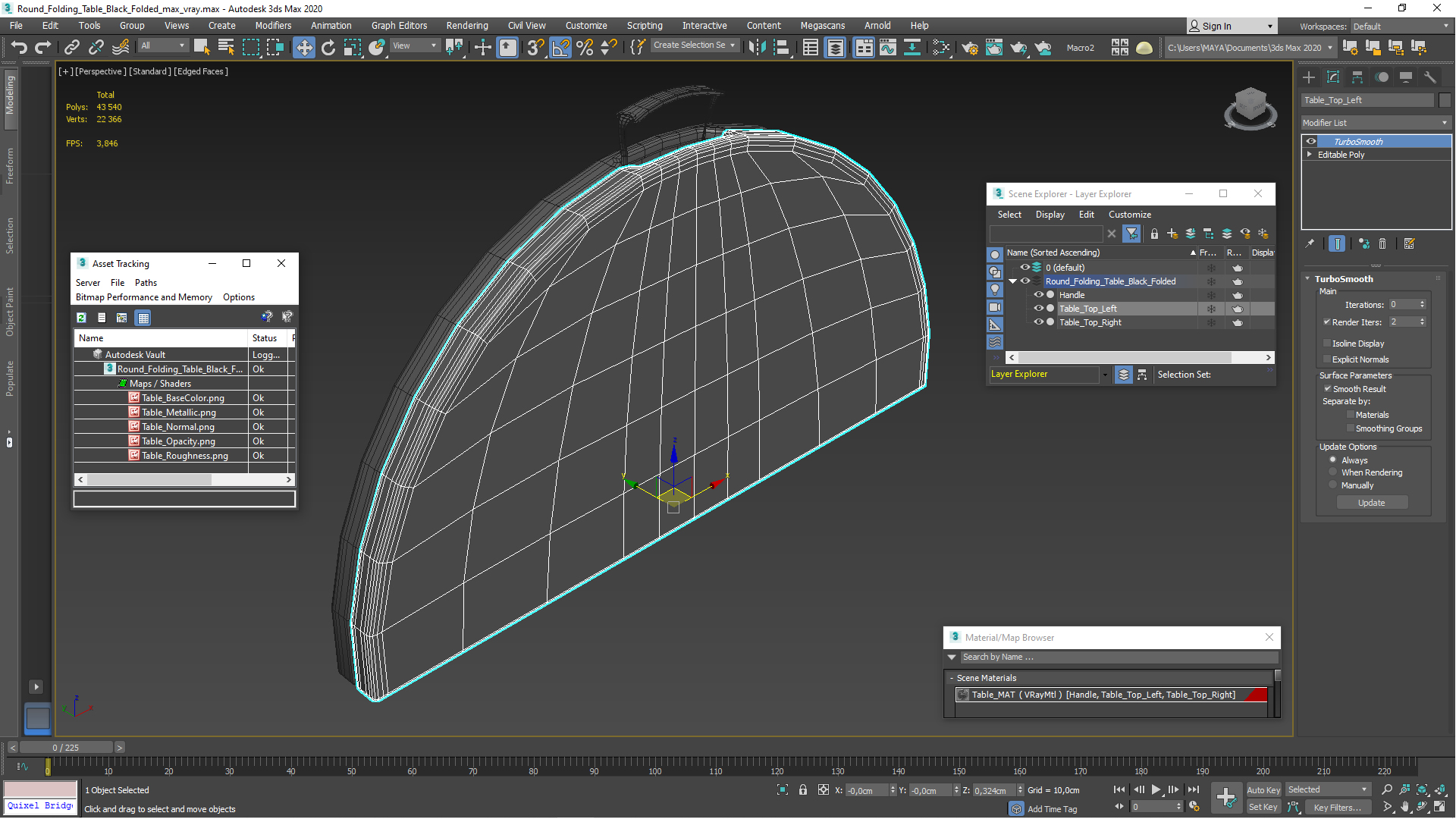Screen dimensions: 1456x819
Task: Open the Hierarchy panel tab
Action: click(1357, 77)
